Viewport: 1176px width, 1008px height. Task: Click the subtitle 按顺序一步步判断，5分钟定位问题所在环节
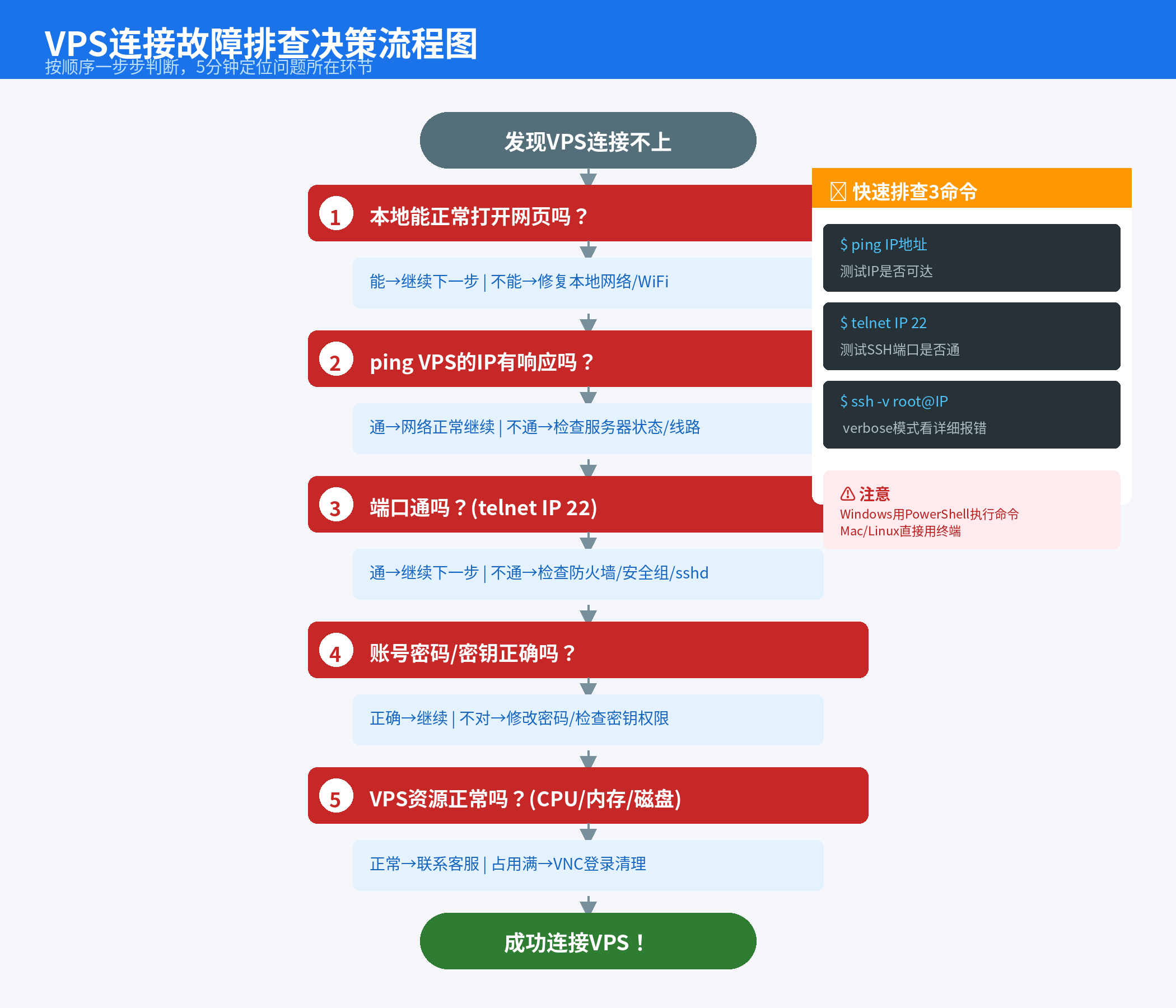209,67
